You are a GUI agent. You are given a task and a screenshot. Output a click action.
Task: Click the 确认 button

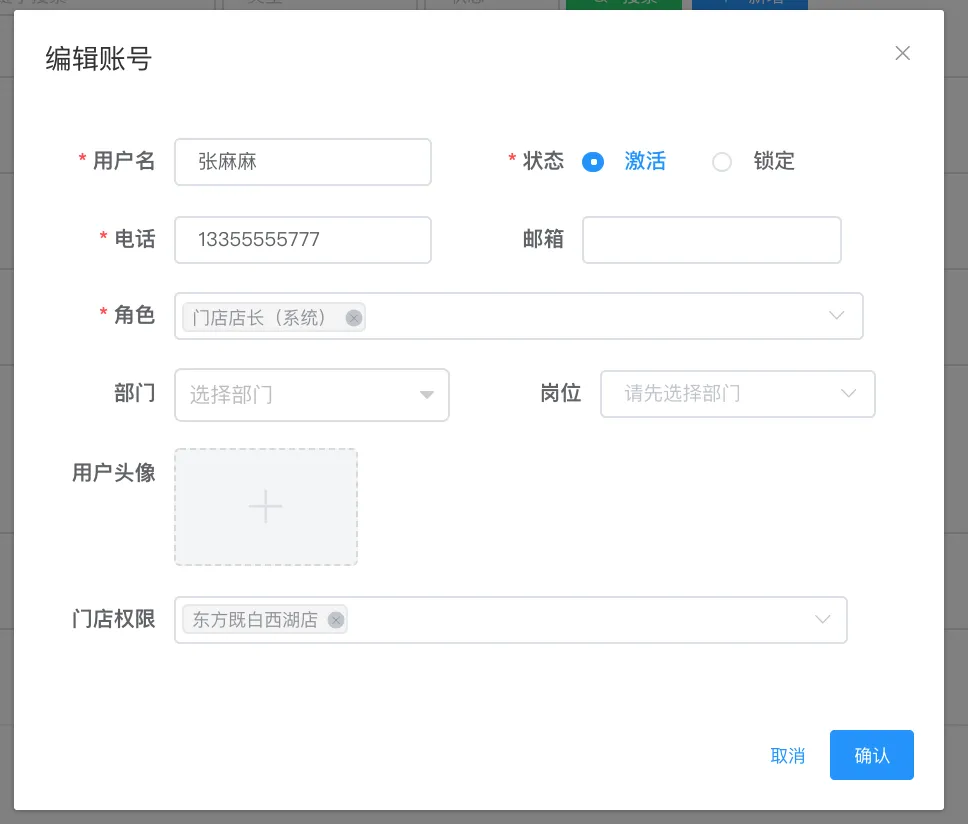click(x=871, y=755)
